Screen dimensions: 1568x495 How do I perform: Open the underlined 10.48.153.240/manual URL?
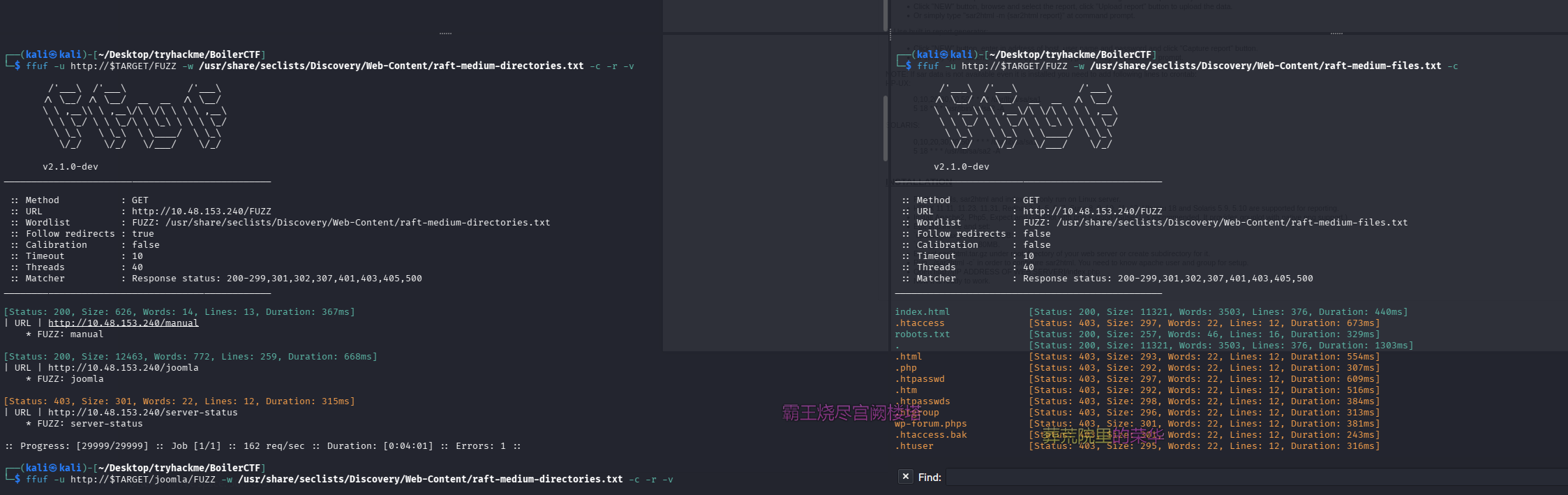(123, 323)
